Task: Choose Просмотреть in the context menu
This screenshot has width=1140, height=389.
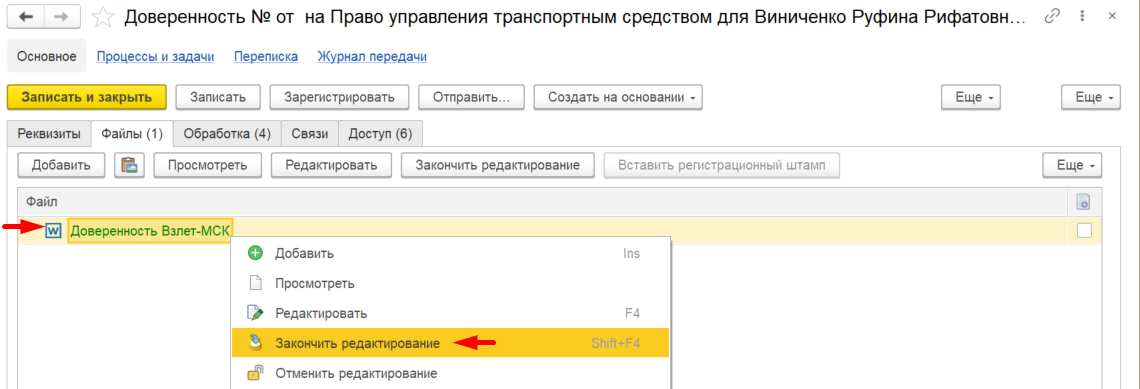Action: [451, 284]
